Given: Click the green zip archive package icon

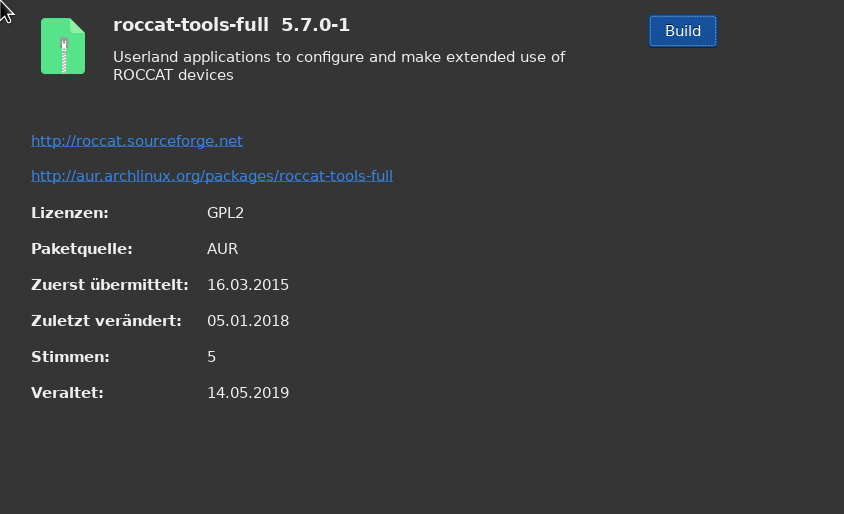Looking at the screenshot, I should [63, 46].
